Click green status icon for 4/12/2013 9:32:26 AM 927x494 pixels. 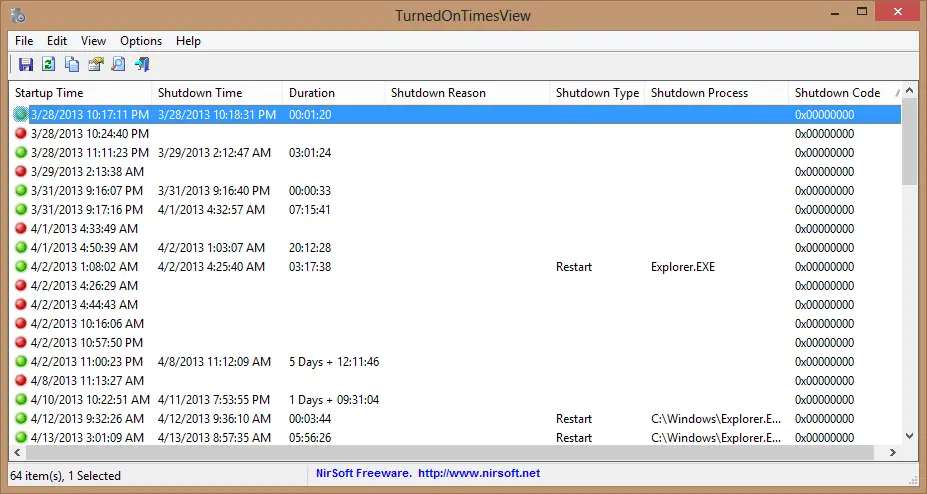point(21,418)
